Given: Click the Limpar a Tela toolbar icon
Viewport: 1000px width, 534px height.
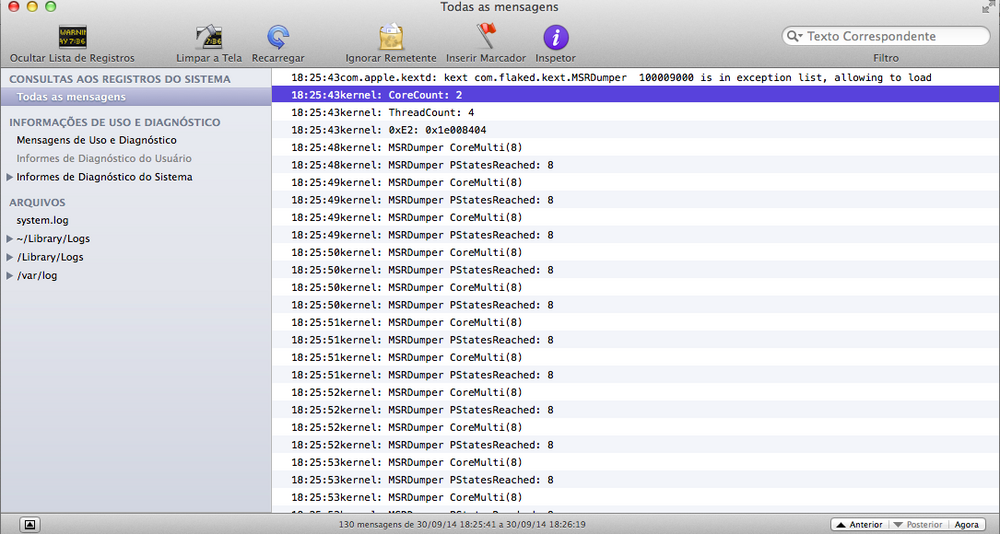Looking at the screenshot, I should click(x=208, y=38).
